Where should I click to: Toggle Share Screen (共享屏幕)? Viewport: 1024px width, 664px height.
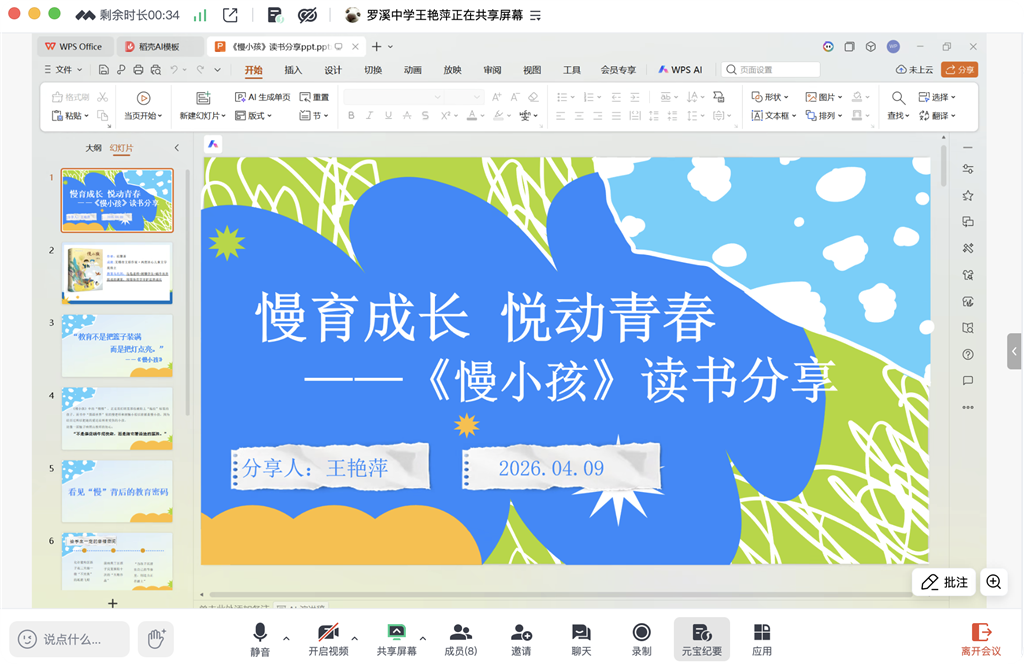(x=396, y=639)
